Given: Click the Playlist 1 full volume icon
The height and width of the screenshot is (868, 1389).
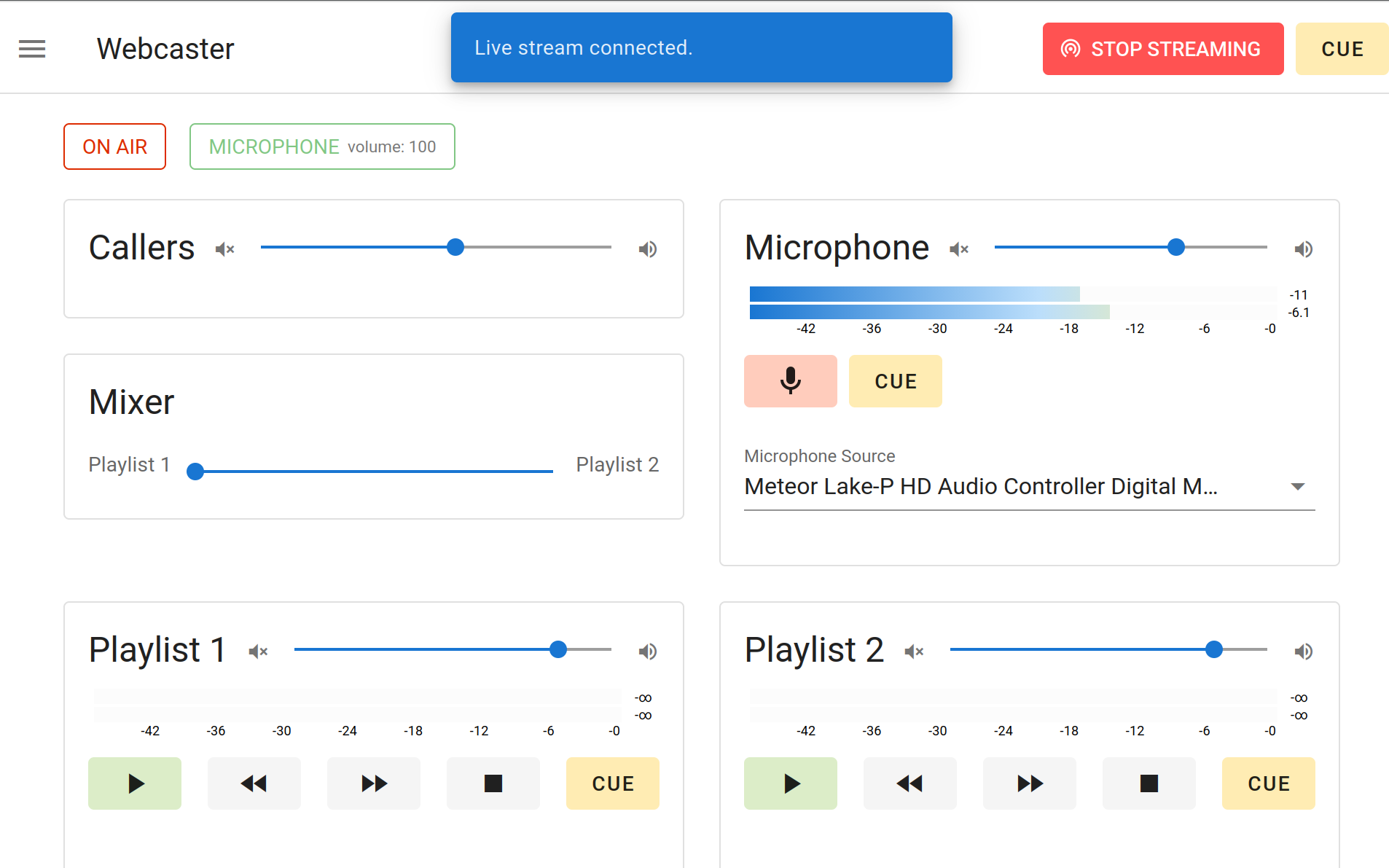Looking at the screenshot, I should point(648,652).
